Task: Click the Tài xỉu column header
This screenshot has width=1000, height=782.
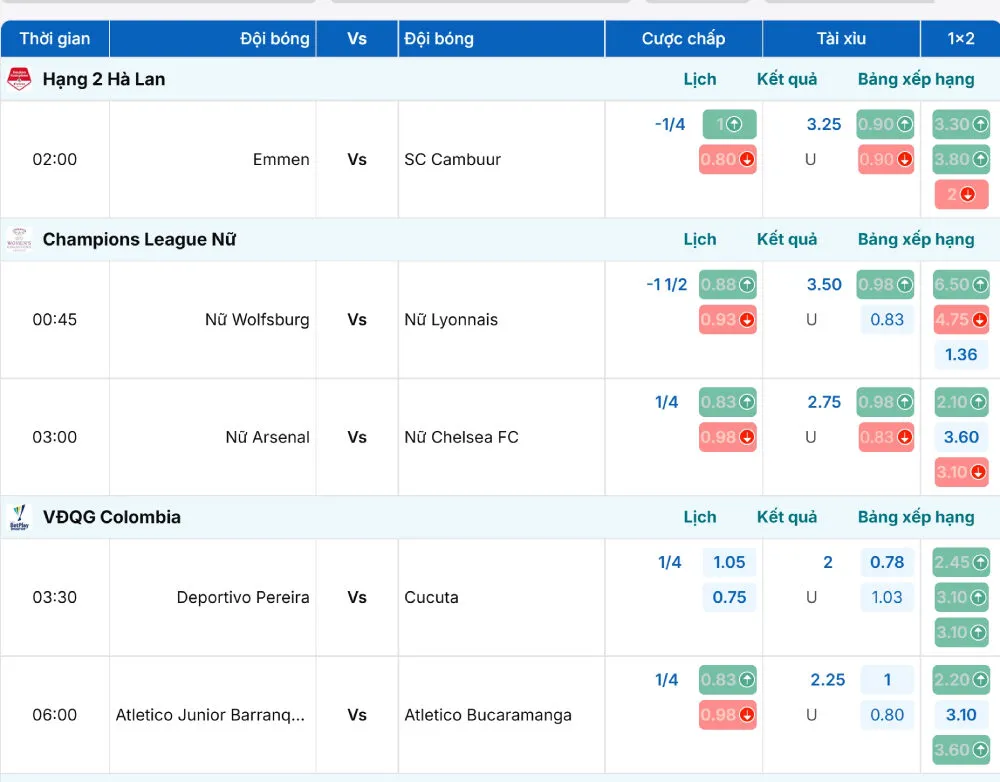Action: point(841,39)
